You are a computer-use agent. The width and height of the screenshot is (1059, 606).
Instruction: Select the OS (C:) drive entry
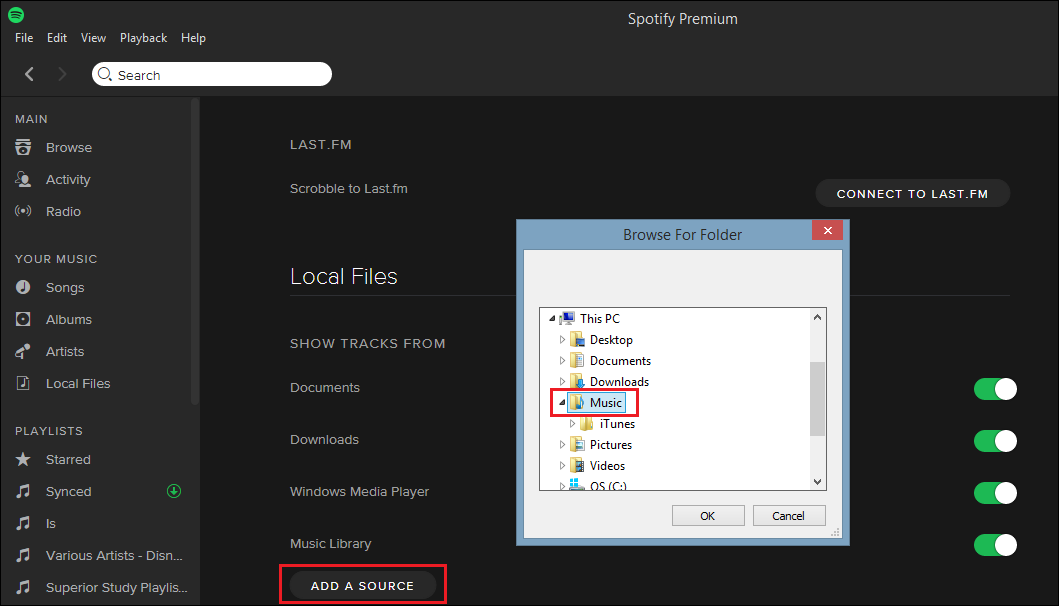coord(608,485)
